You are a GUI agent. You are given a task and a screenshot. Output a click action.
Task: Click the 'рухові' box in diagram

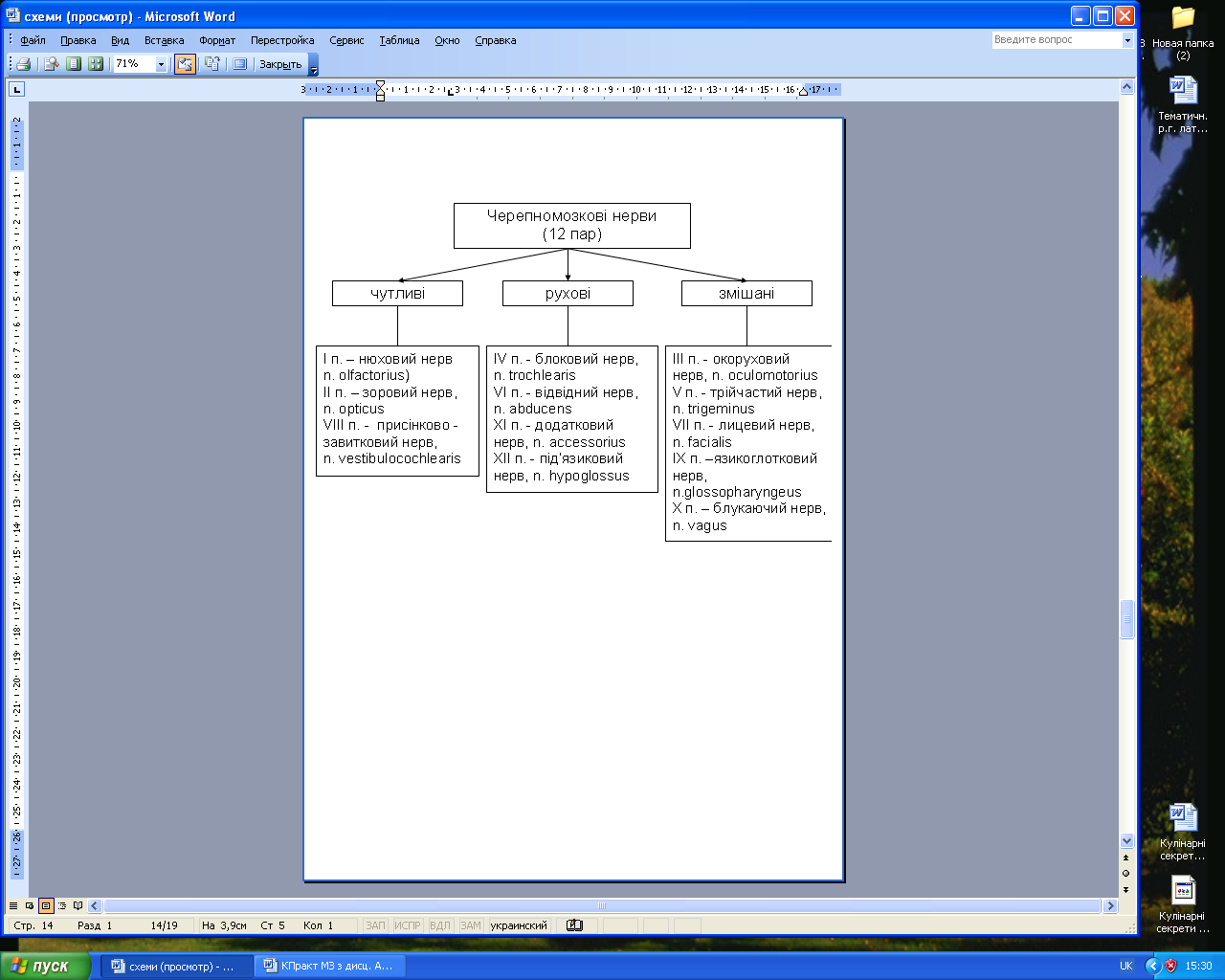(568, 293)
